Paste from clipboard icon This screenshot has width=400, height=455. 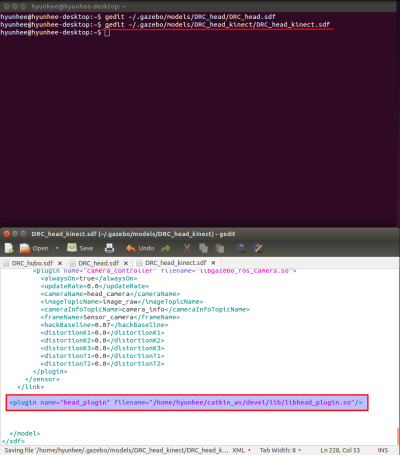tap(220, 248)
